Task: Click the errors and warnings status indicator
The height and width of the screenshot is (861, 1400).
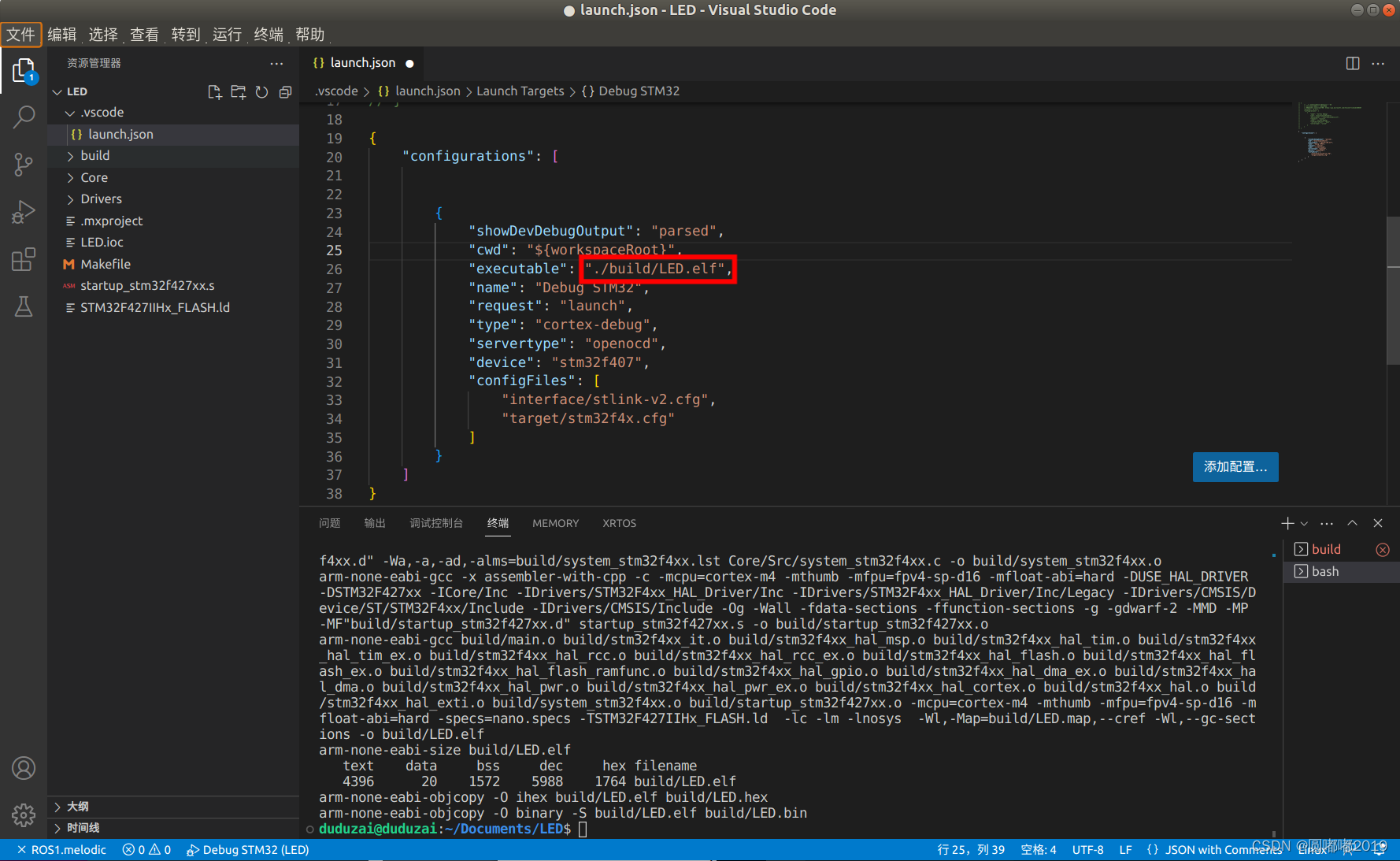Action: [x=146, y=850]
